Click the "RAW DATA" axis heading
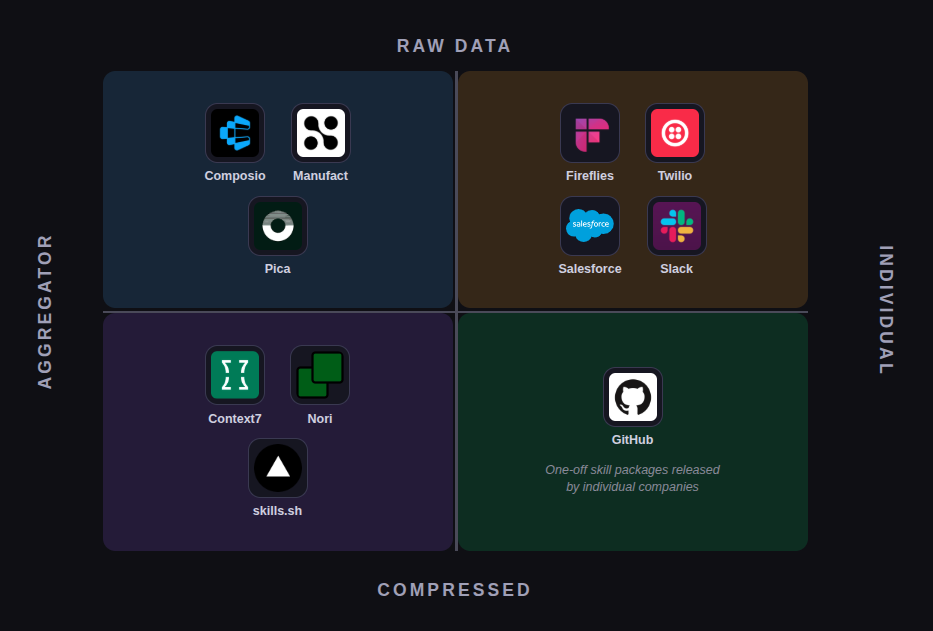933x631 pixels. [454, 46]
